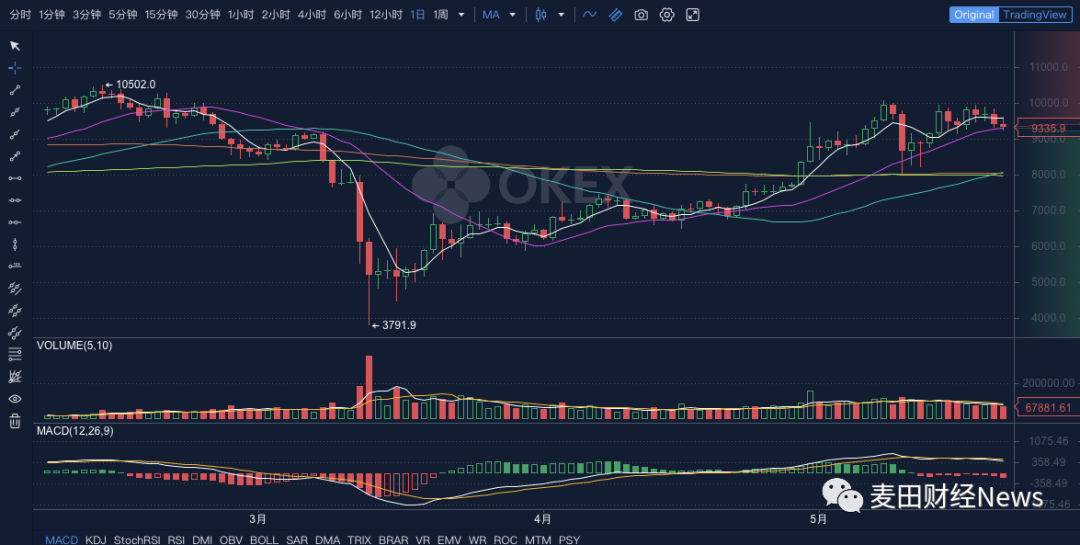Click the 9335.9 current price label

click(x=1048, y=128)
